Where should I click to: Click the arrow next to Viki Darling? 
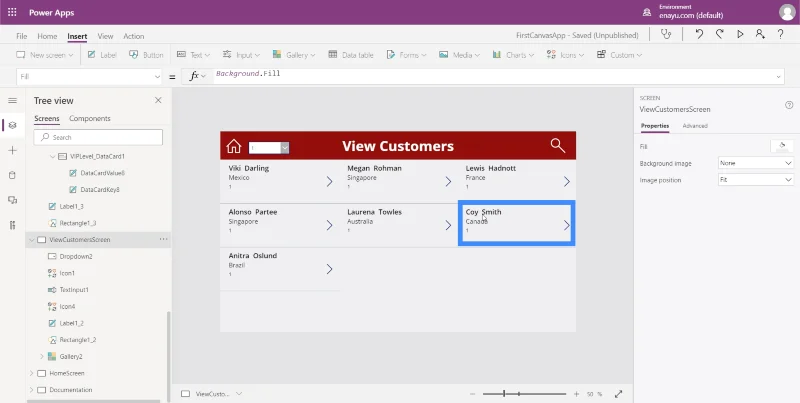point(330,181)
